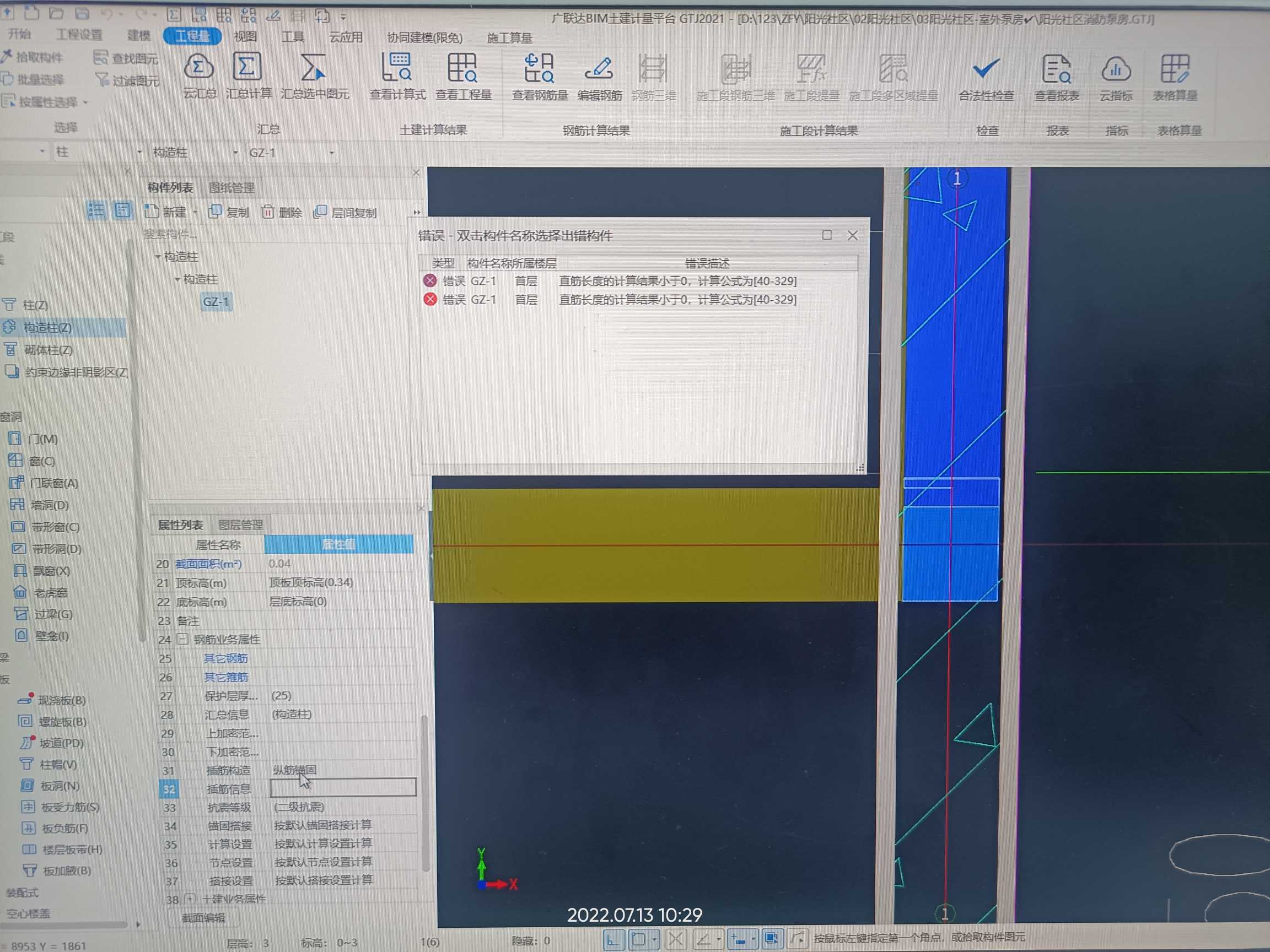Open 图层管理 tab
Image resolution: width=1270 pixels, height=952 pixels.
241,524
